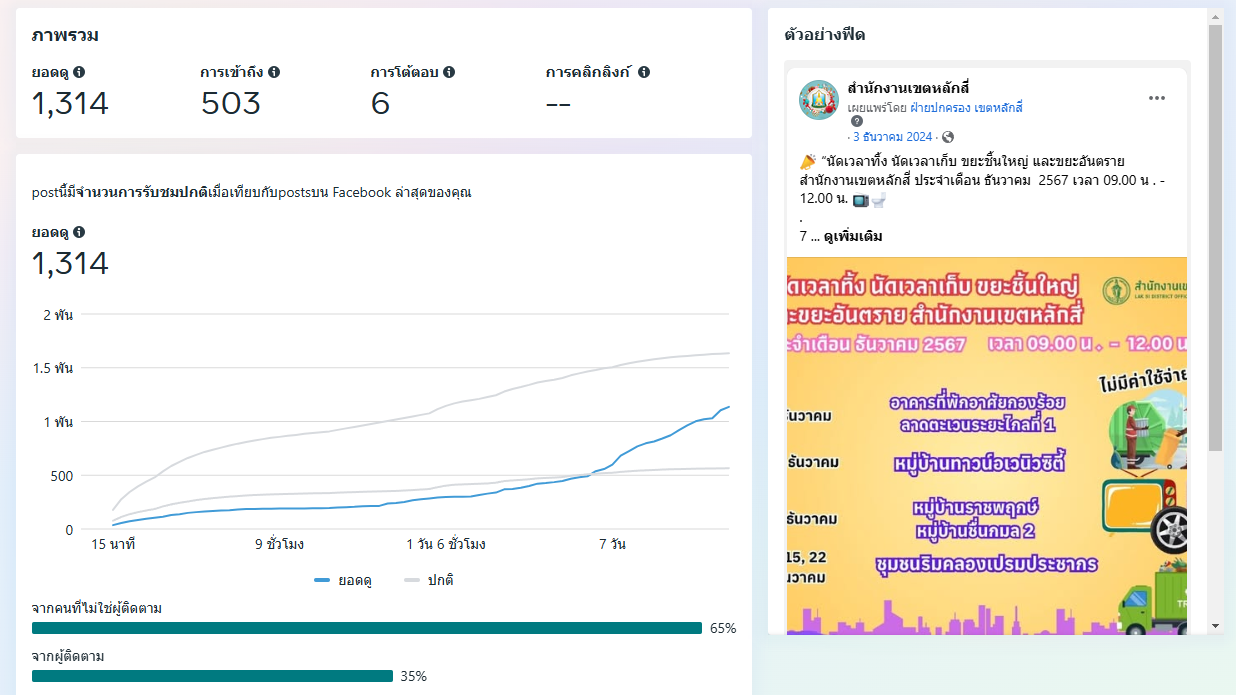The image size is (1236, 695).
Task: Expand post text with ดูเพิ่มเติม
Action: click(853, 237)
